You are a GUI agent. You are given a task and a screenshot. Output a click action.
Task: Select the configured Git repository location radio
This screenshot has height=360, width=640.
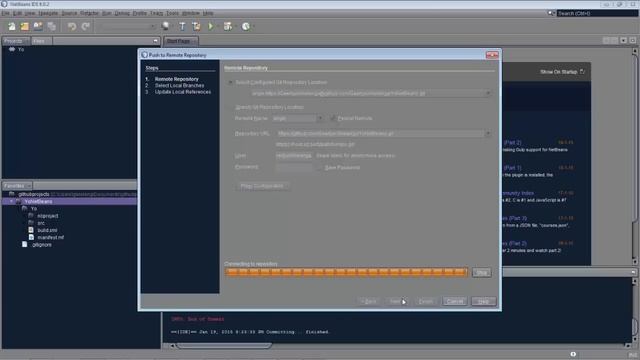(230, 82)
